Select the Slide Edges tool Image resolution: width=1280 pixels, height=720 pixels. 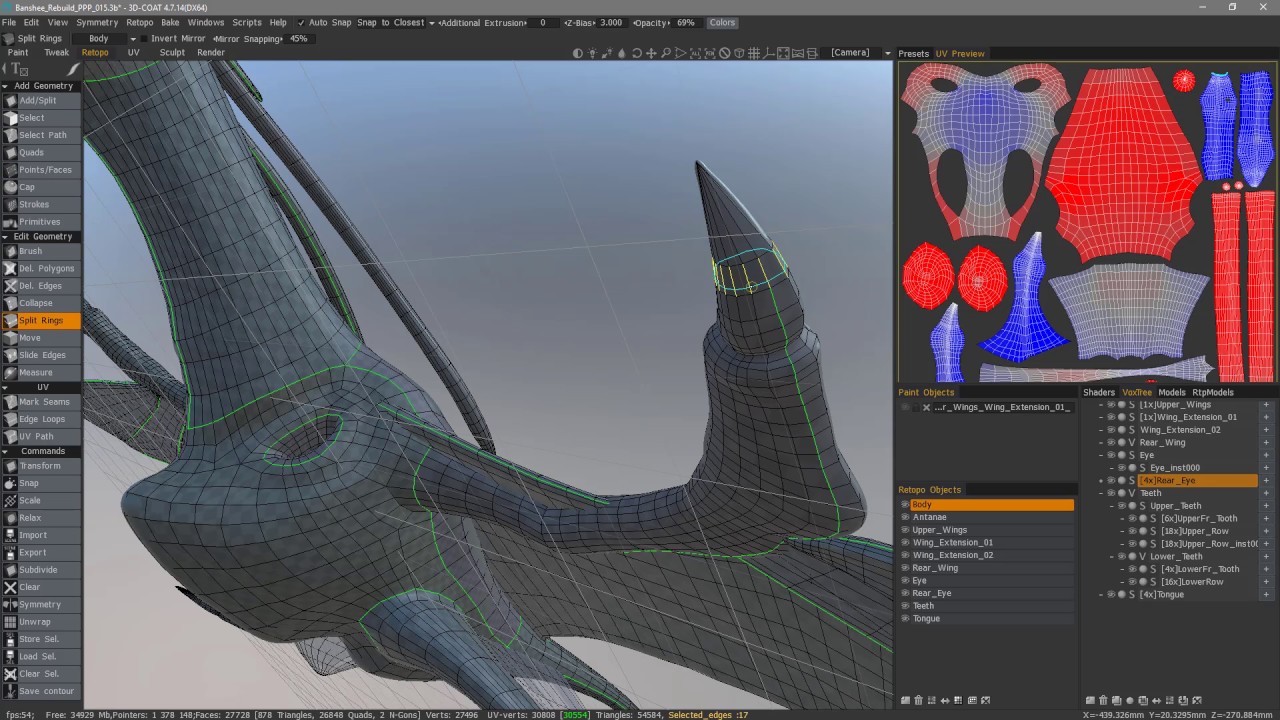(x=41, y=355)
